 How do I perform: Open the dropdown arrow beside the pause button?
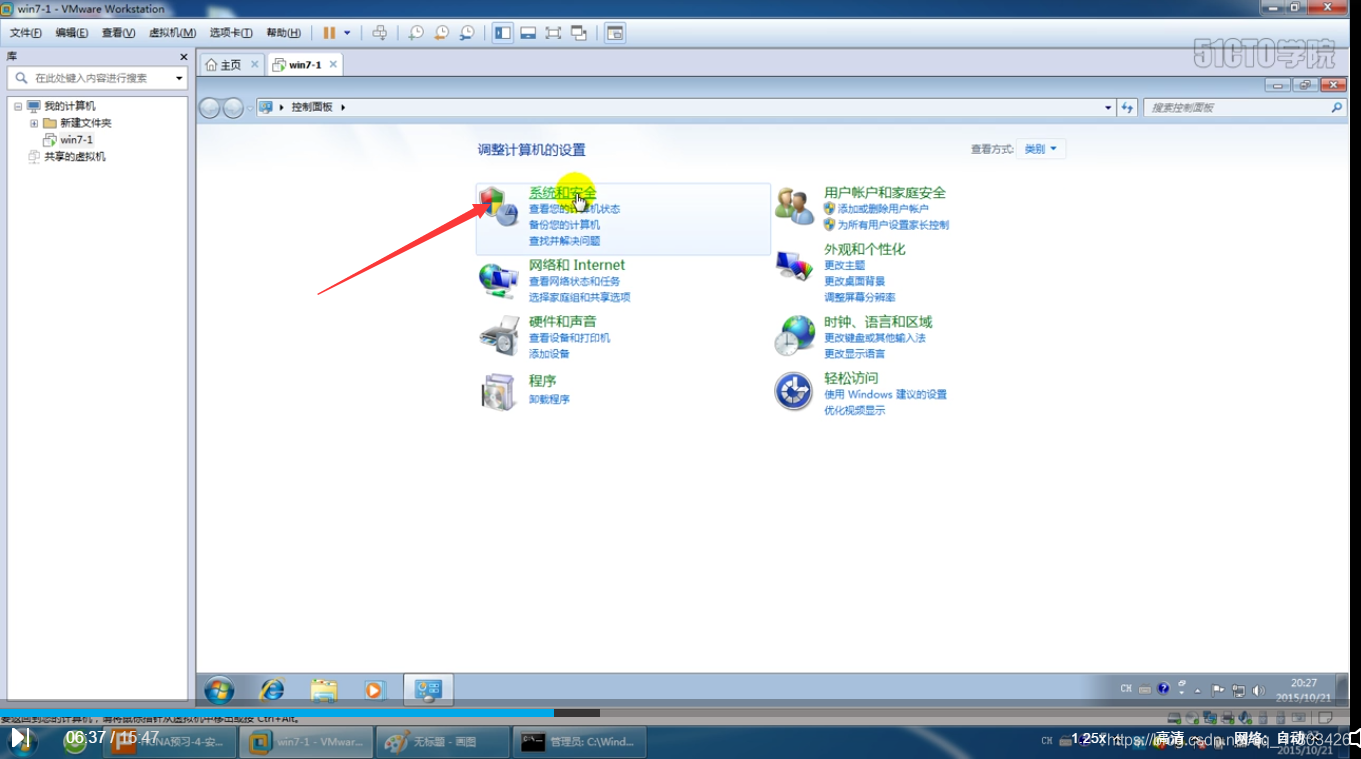[x=347, y=33]
